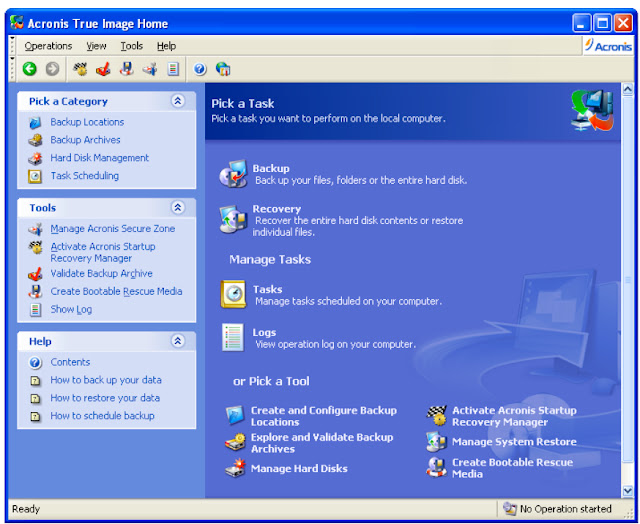
Task: Click Manage System Restore text link
Action: pyautogui.click(x=514, y=442)
